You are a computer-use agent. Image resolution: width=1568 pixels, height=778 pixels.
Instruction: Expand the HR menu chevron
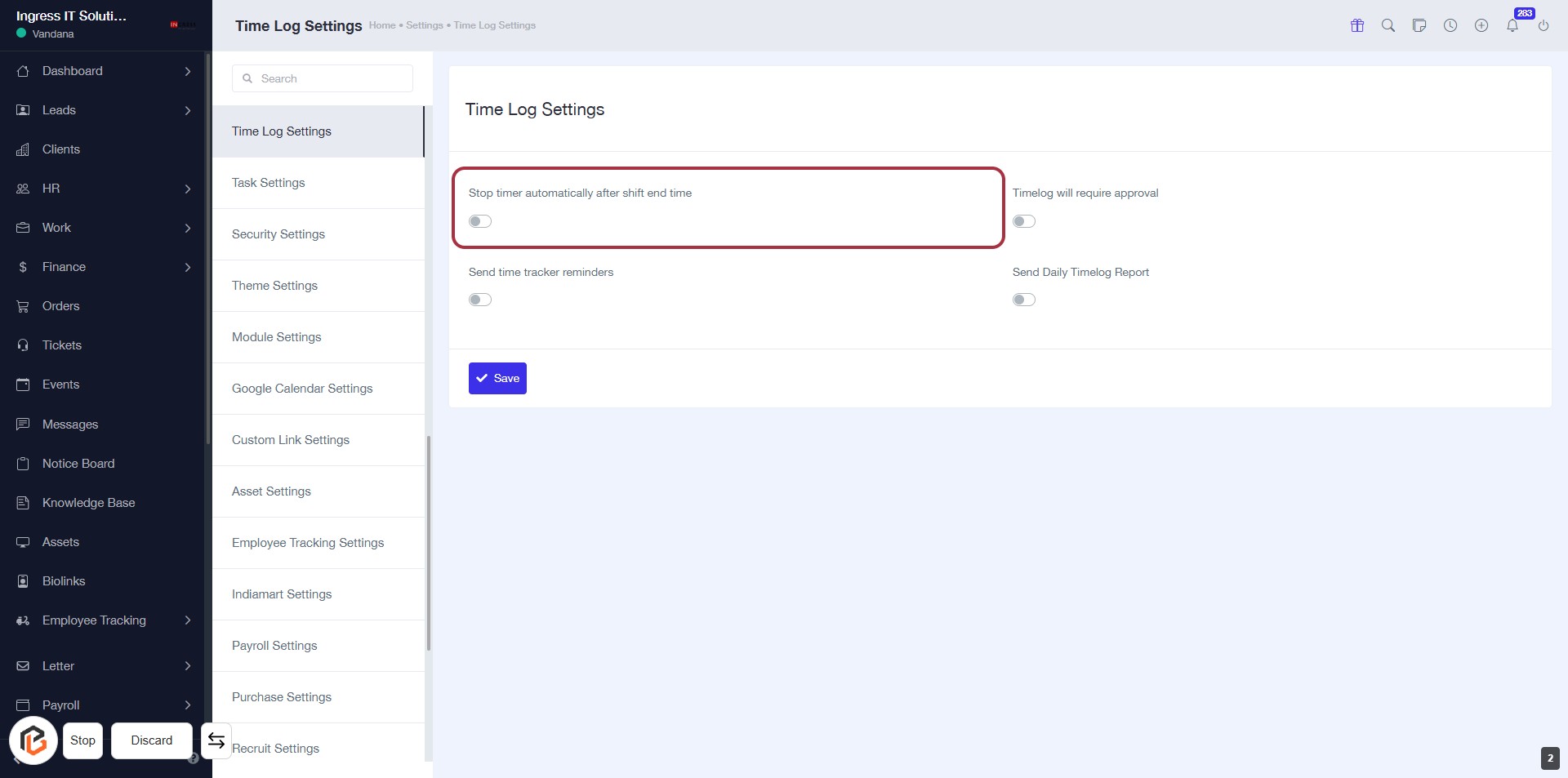188,189
